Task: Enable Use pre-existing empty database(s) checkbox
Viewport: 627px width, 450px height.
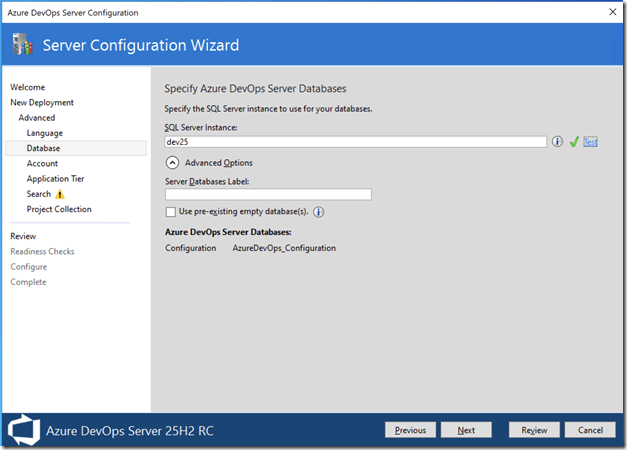Action: (x=170, y=212)
